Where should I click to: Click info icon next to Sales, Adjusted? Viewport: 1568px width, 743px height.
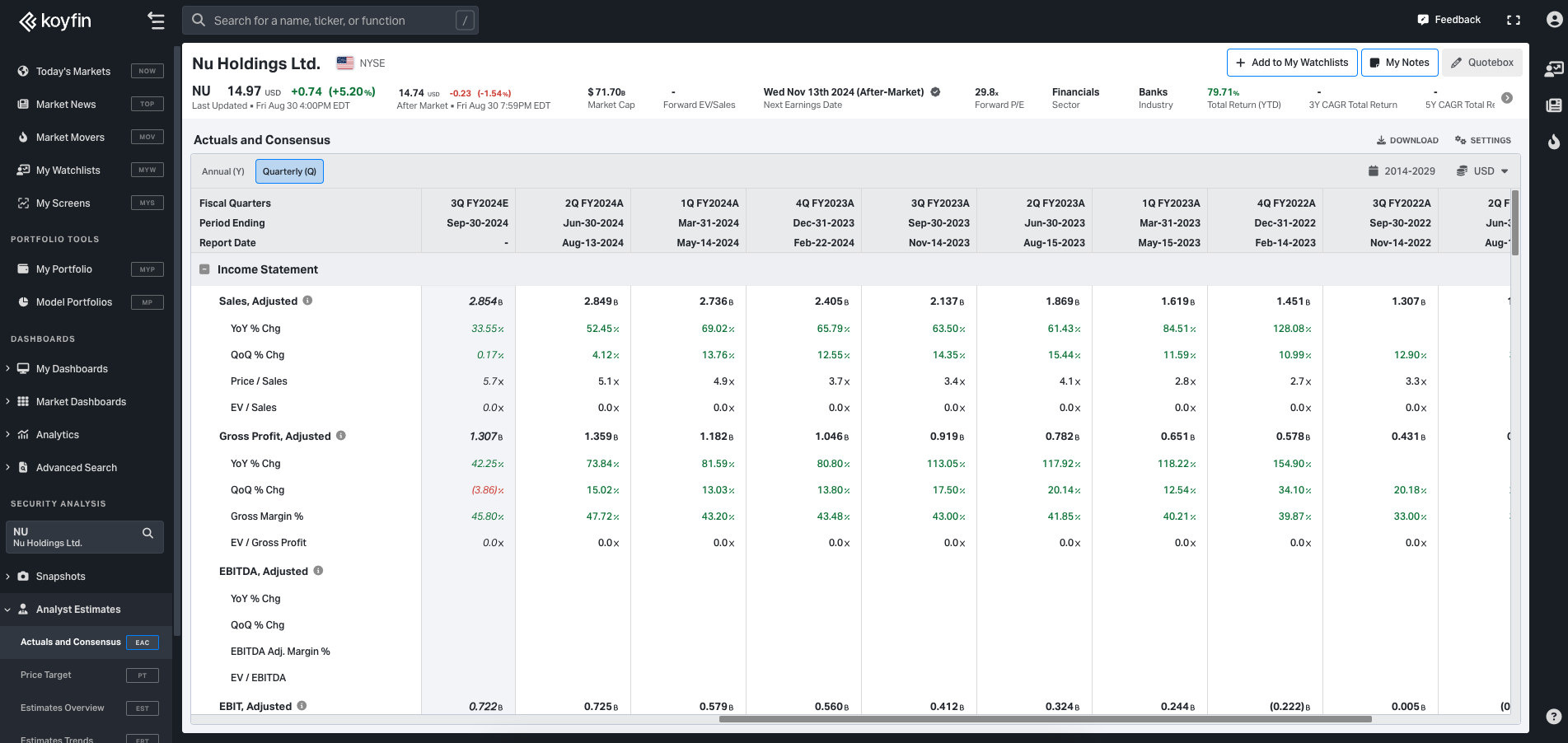click(307, 301)
